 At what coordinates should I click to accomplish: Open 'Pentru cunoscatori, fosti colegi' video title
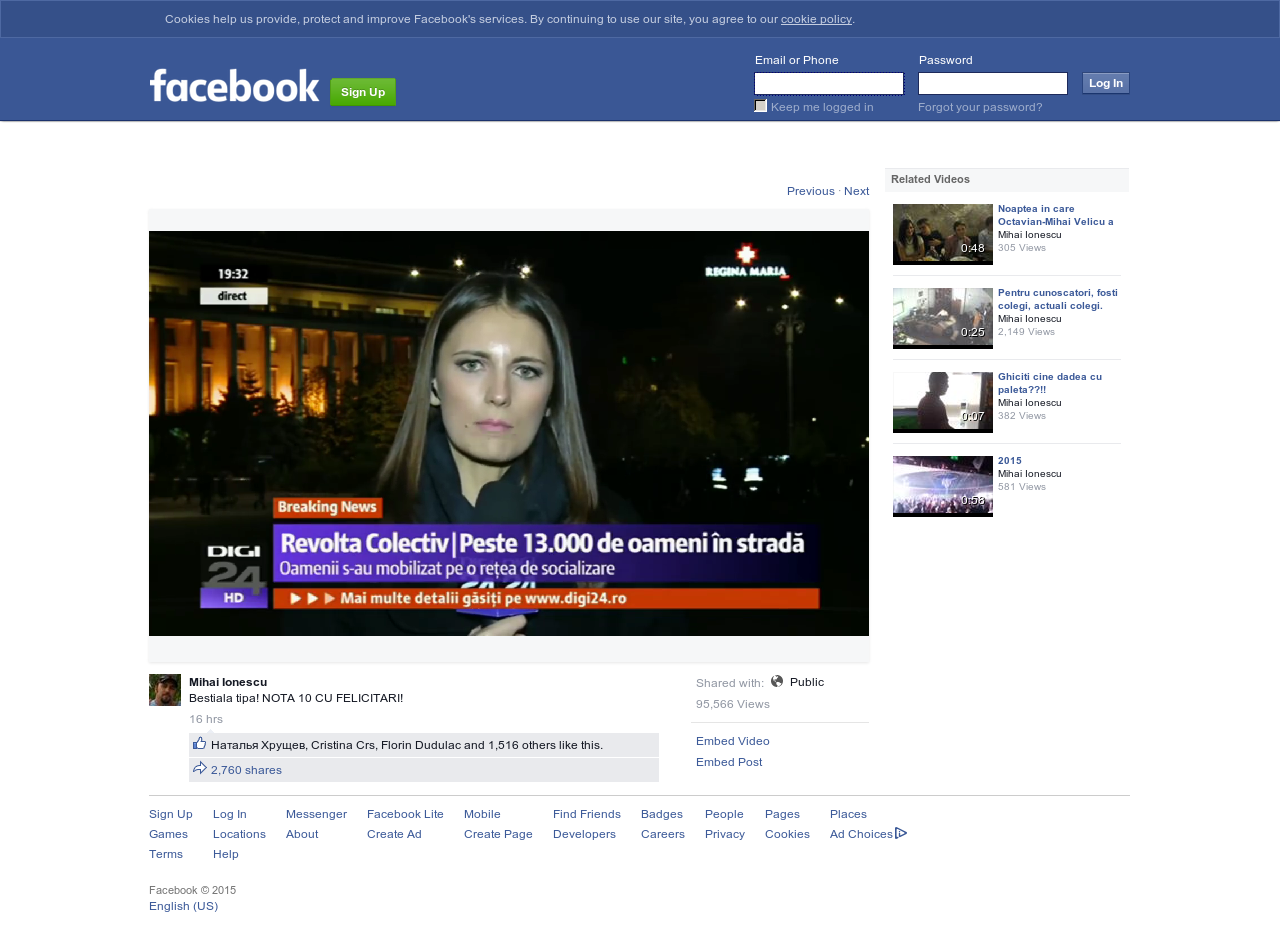(1058, 299)
